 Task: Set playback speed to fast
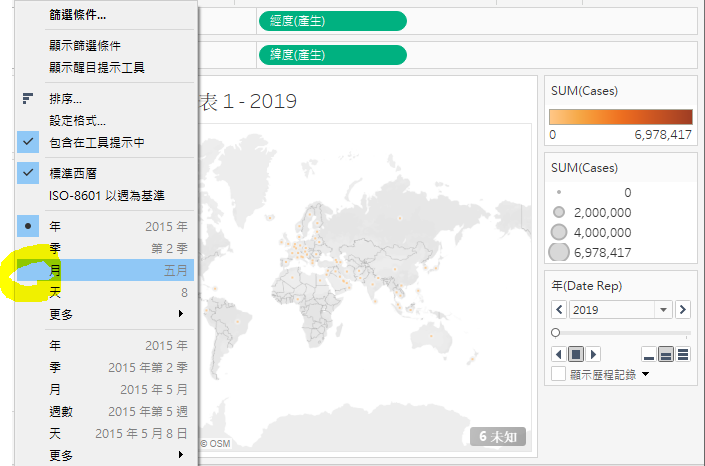(683, 354)
